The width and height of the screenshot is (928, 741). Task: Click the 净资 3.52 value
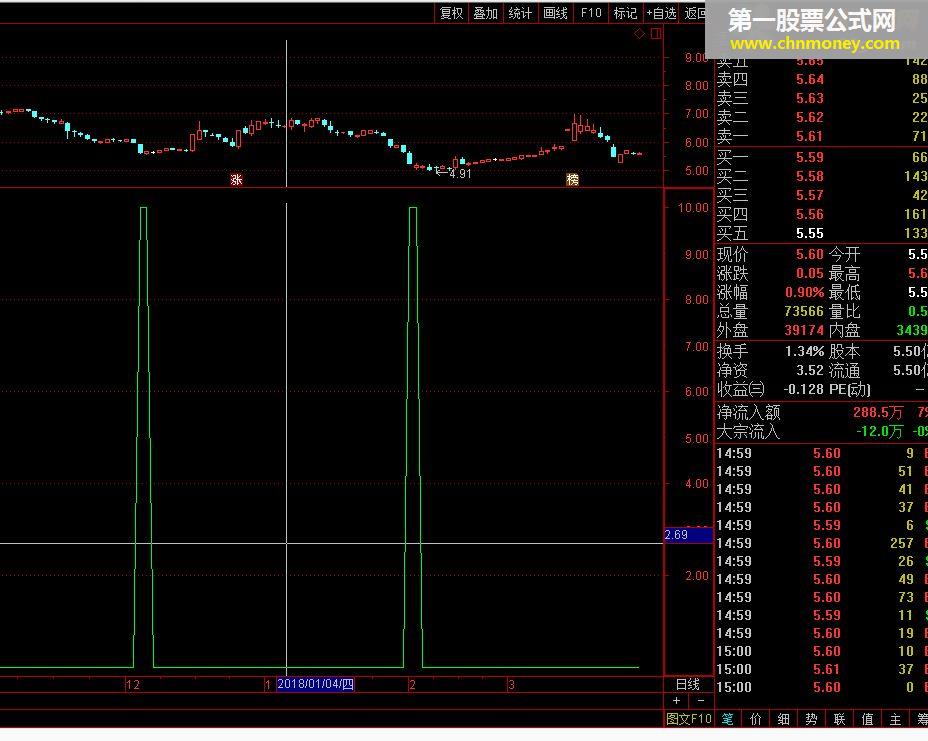tap(810, 370)
